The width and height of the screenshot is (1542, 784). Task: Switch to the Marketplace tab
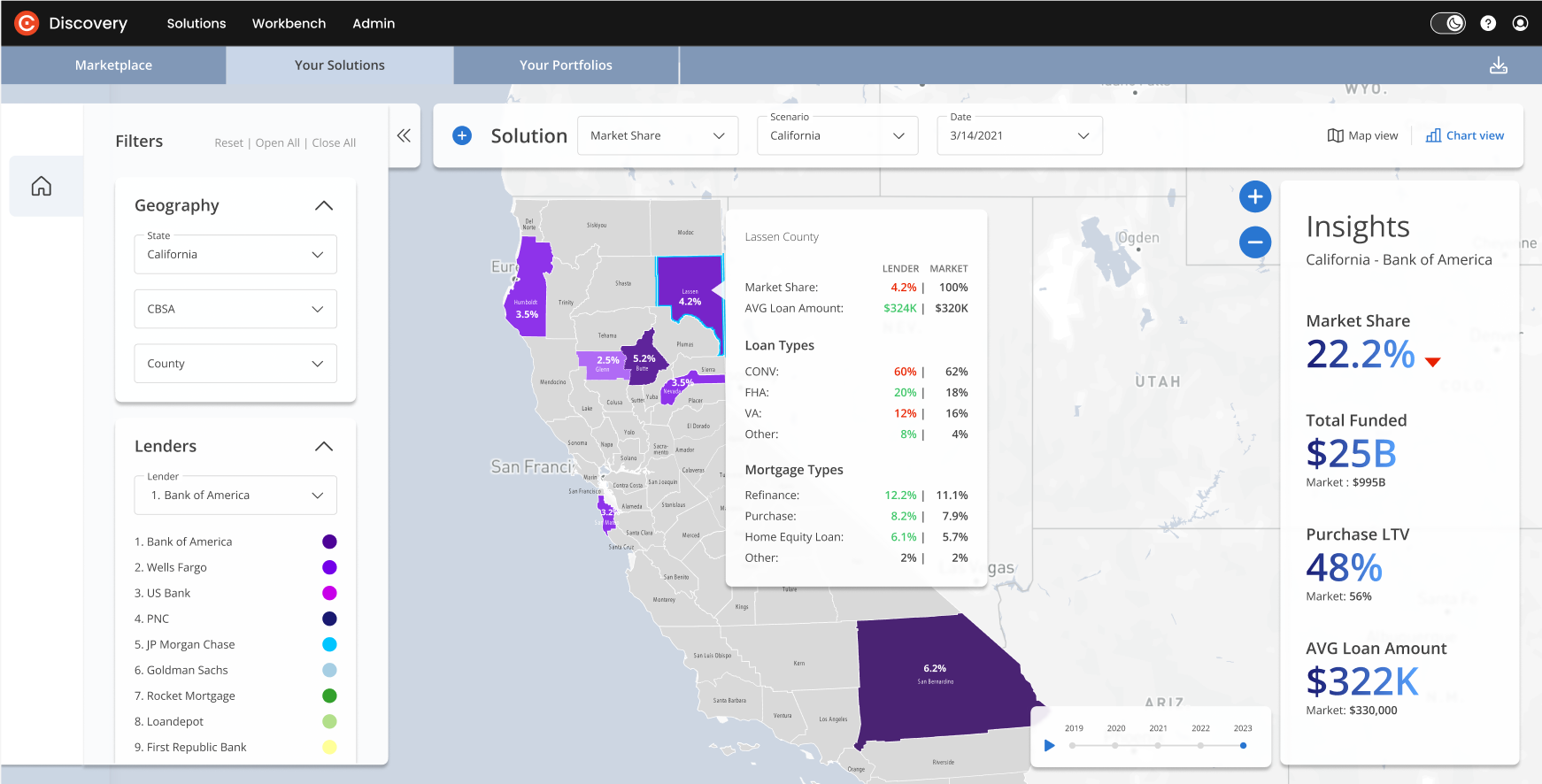(x=113, y=65)
